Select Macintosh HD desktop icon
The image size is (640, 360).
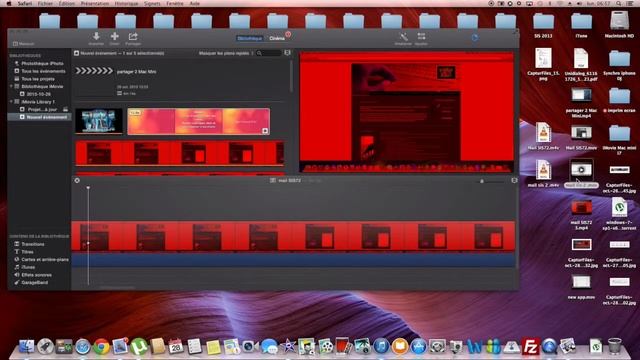[x=619, y=25]
